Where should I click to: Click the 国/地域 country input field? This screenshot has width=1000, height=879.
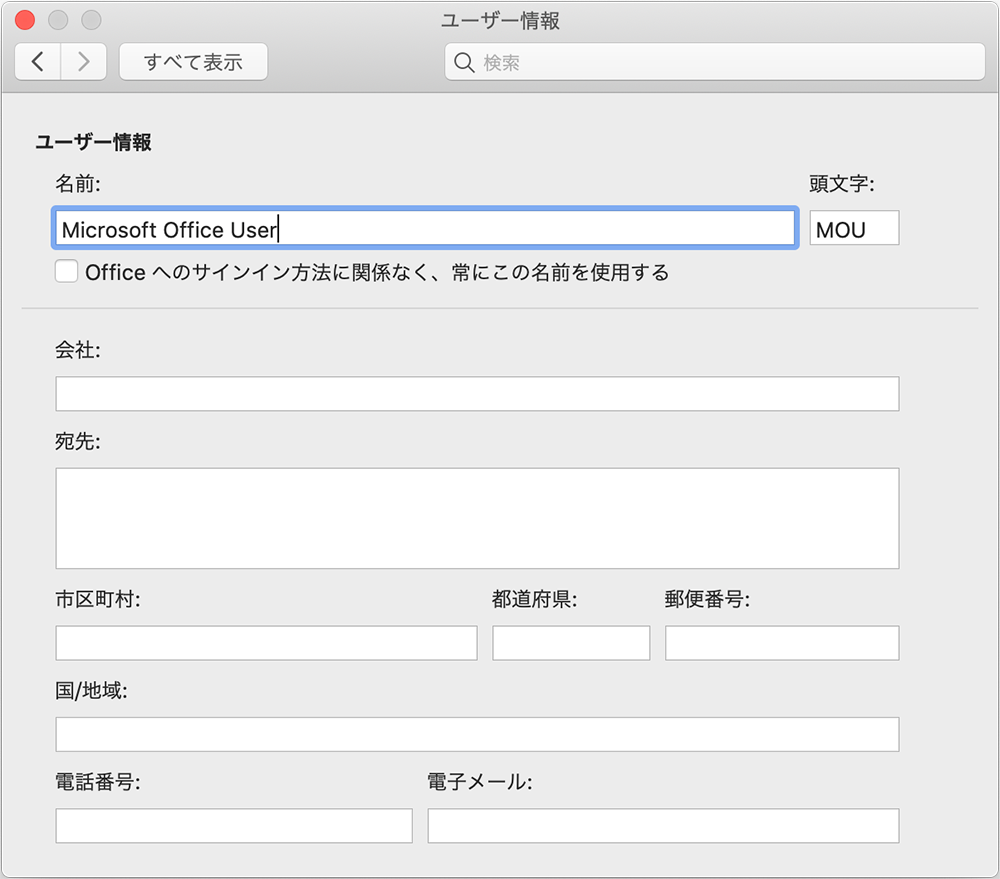pyautogui.click(x=477, y=734)
